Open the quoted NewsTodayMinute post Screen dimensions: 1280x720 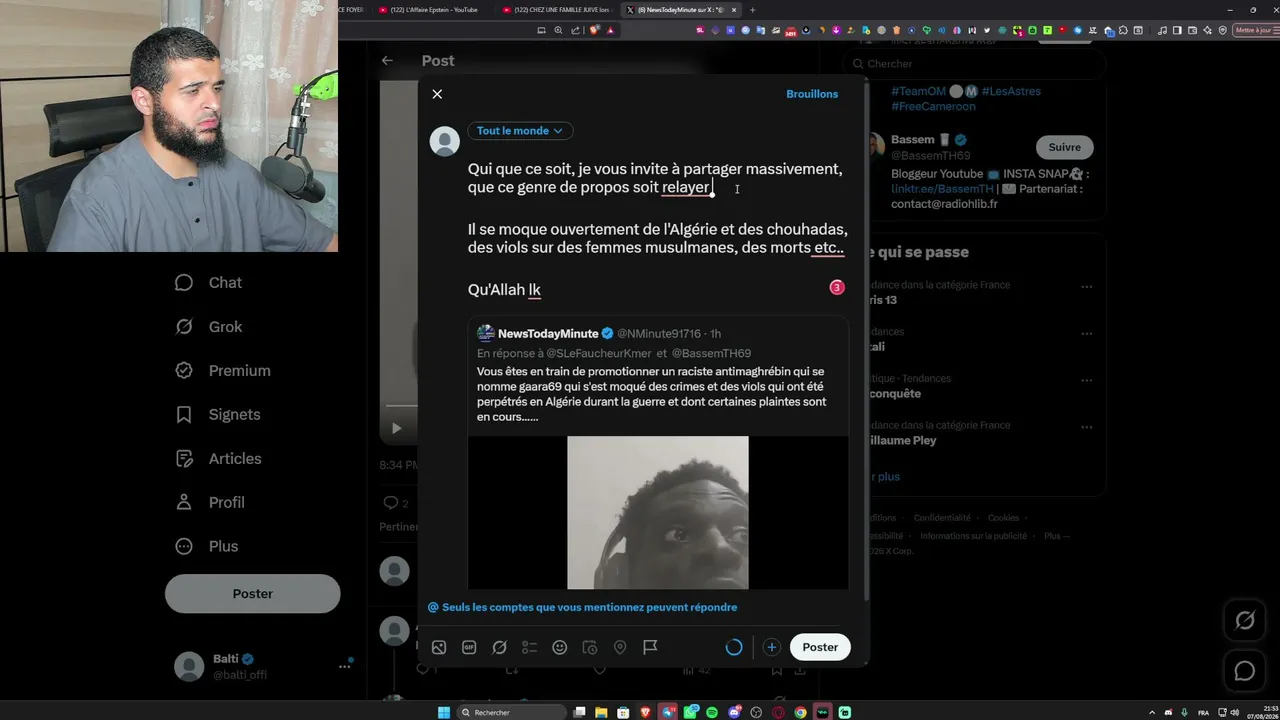(658, 455)
